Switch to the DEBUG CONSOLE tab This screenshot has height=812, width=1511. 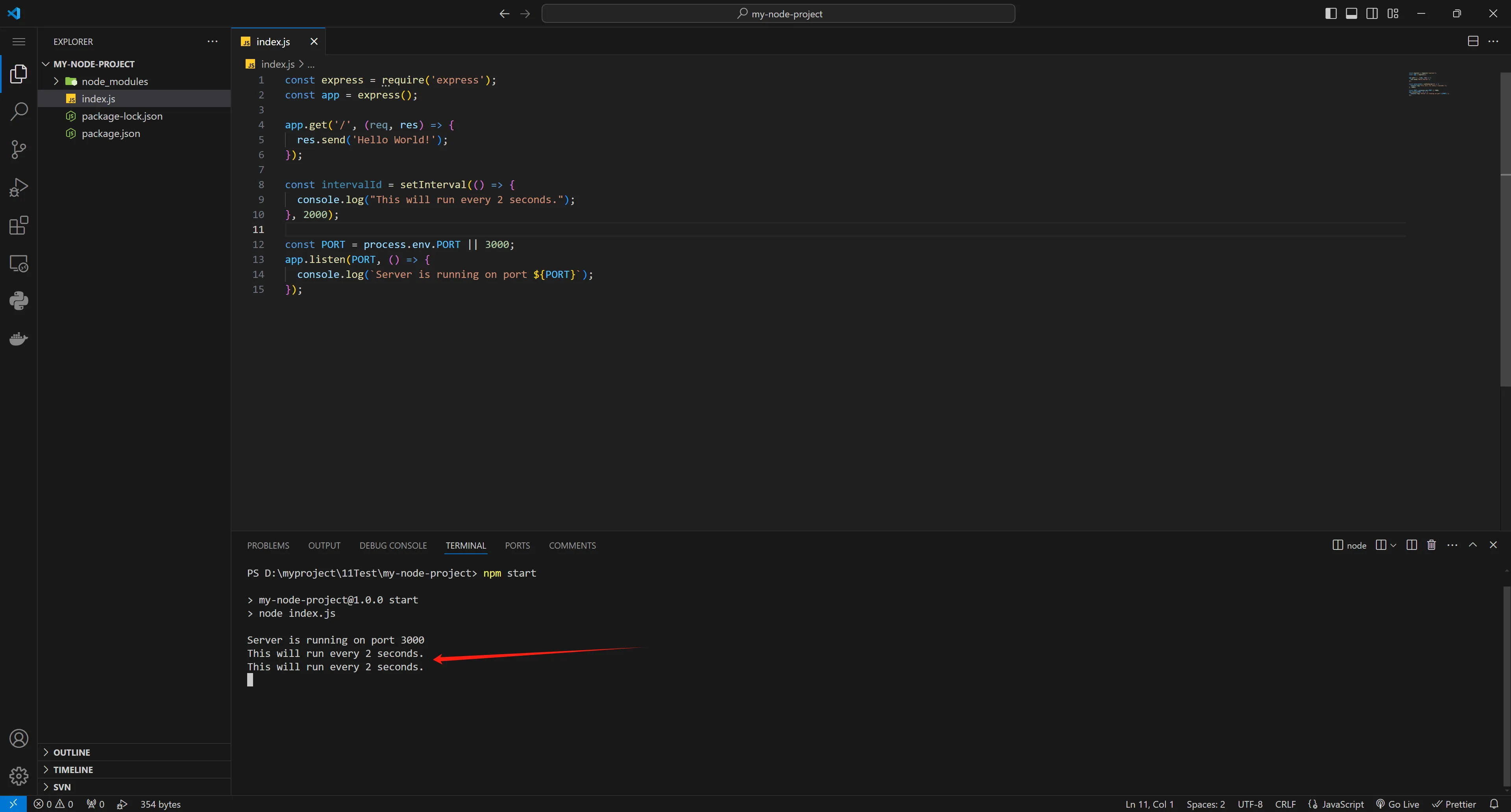point(393,546)
